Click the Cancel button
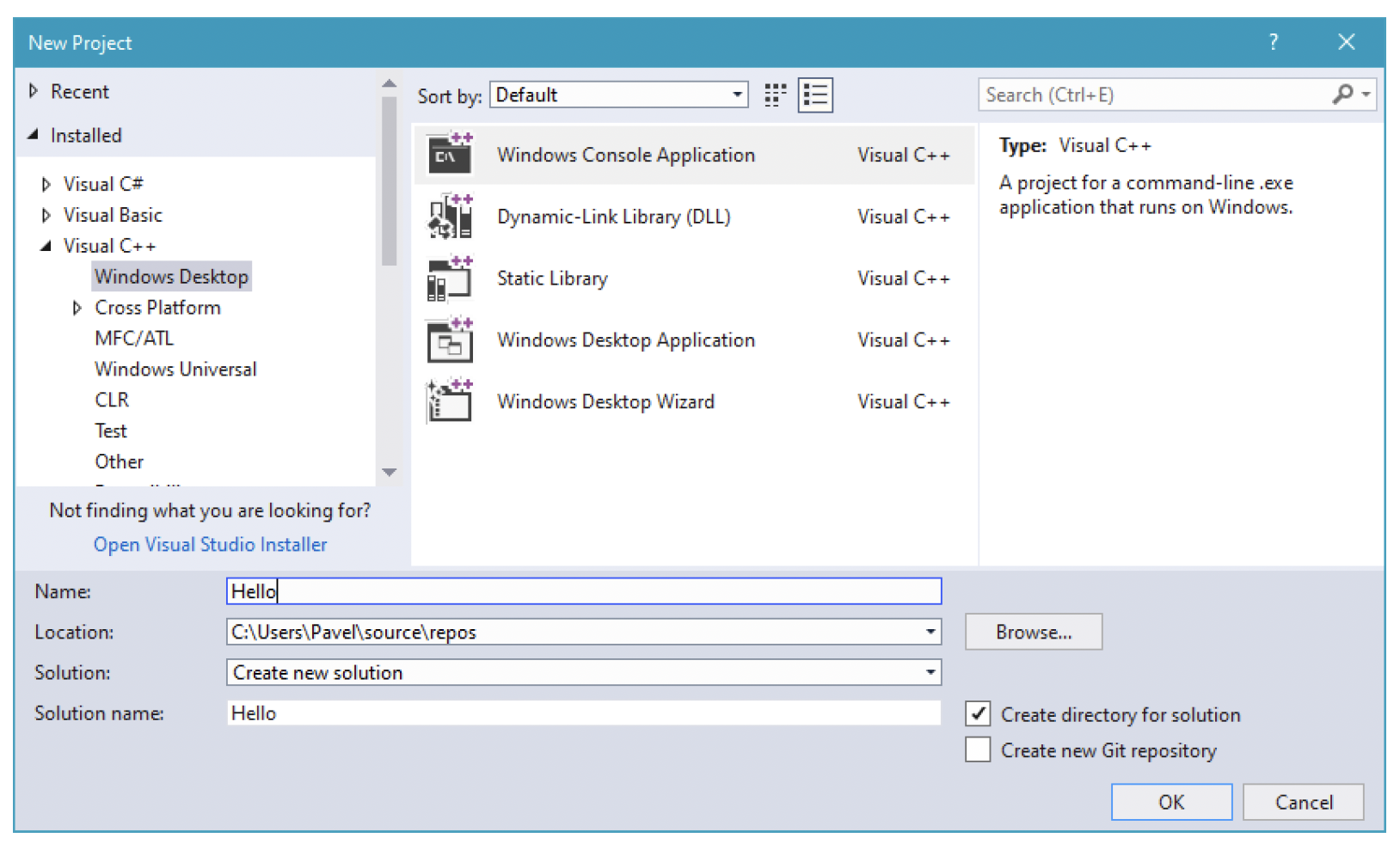Viewport: 1400px width, 844px height. coord(1304,802)
